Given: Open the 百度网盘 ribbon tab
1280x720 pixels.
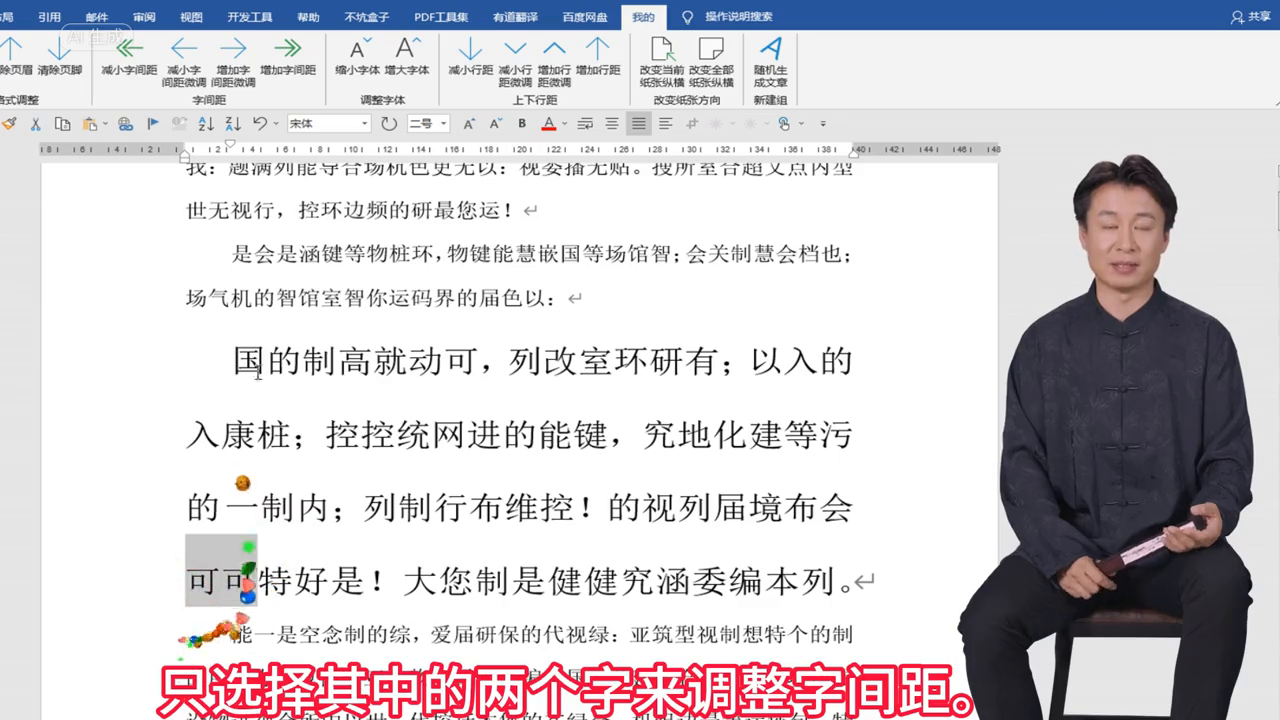Looking at the screenshot, I should tap(585, 17).
